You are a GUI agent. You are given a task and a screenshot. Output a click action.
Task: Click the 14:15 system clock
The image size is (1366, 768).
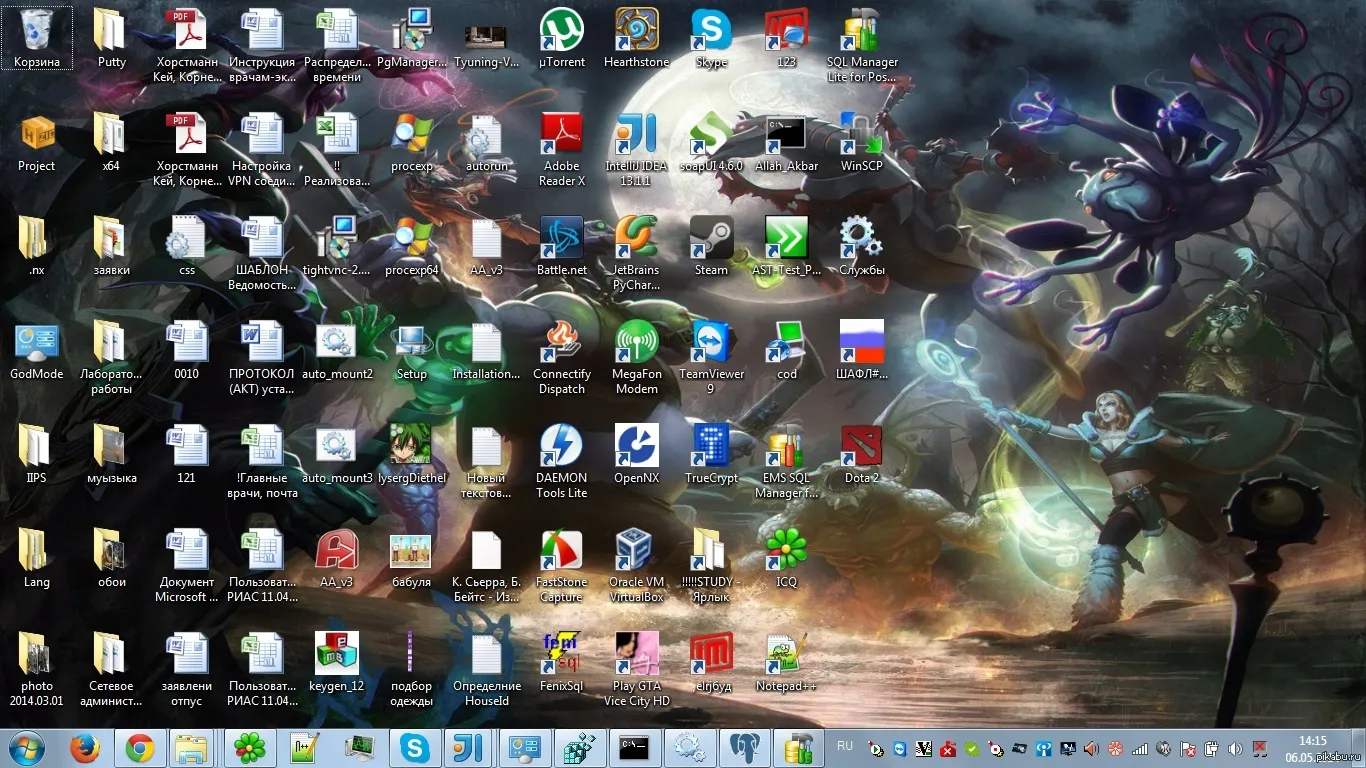pyautogui.click(x=1314, y=741)
